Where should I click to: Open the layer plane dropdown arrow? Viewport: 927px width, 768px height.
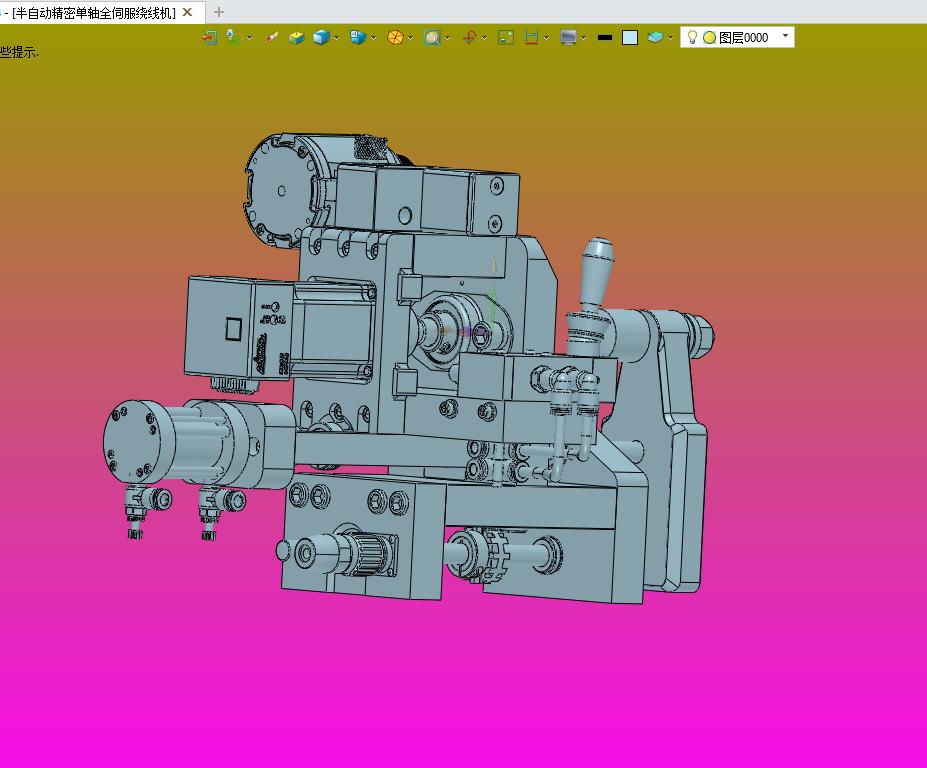[x=670, y=38]
